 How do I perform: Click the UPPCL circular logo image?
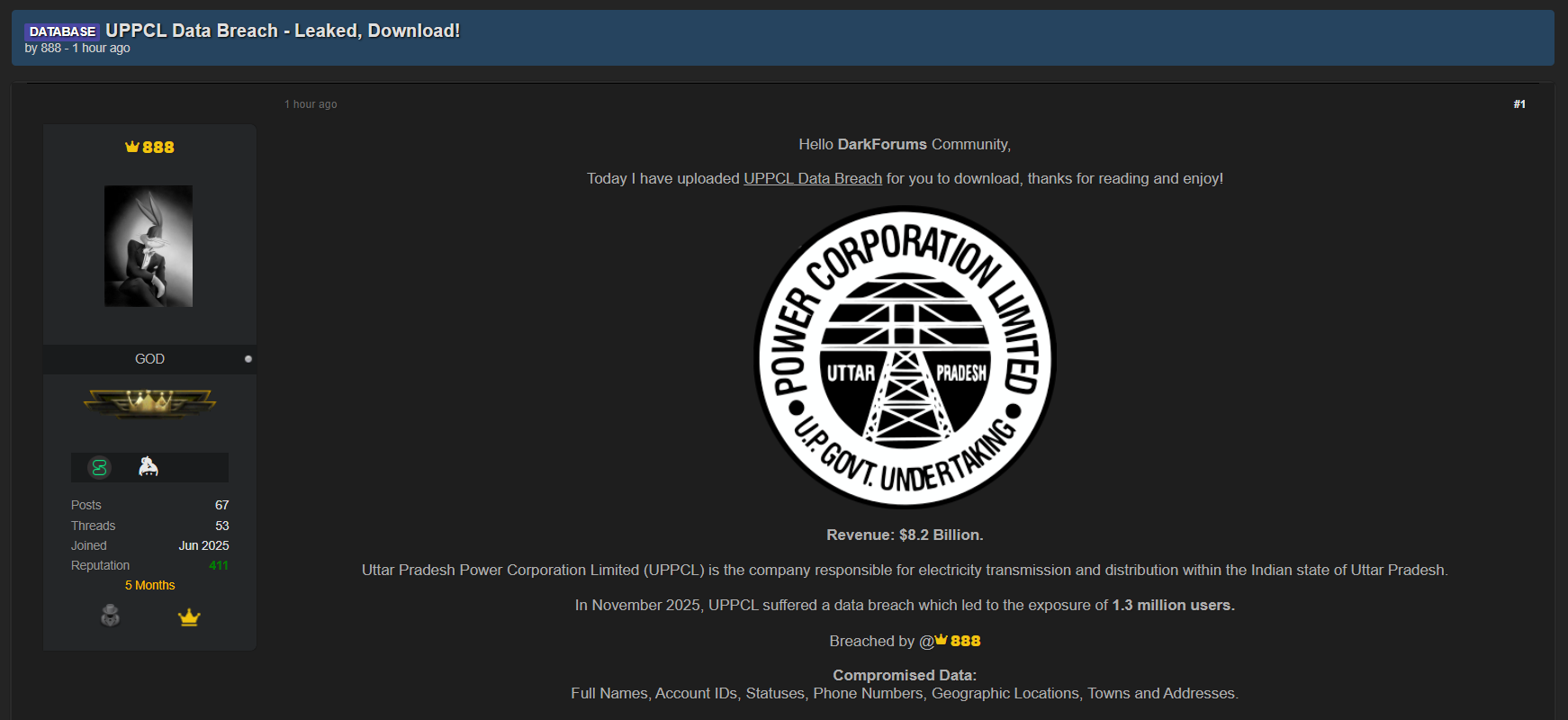[x=905, y=357]
